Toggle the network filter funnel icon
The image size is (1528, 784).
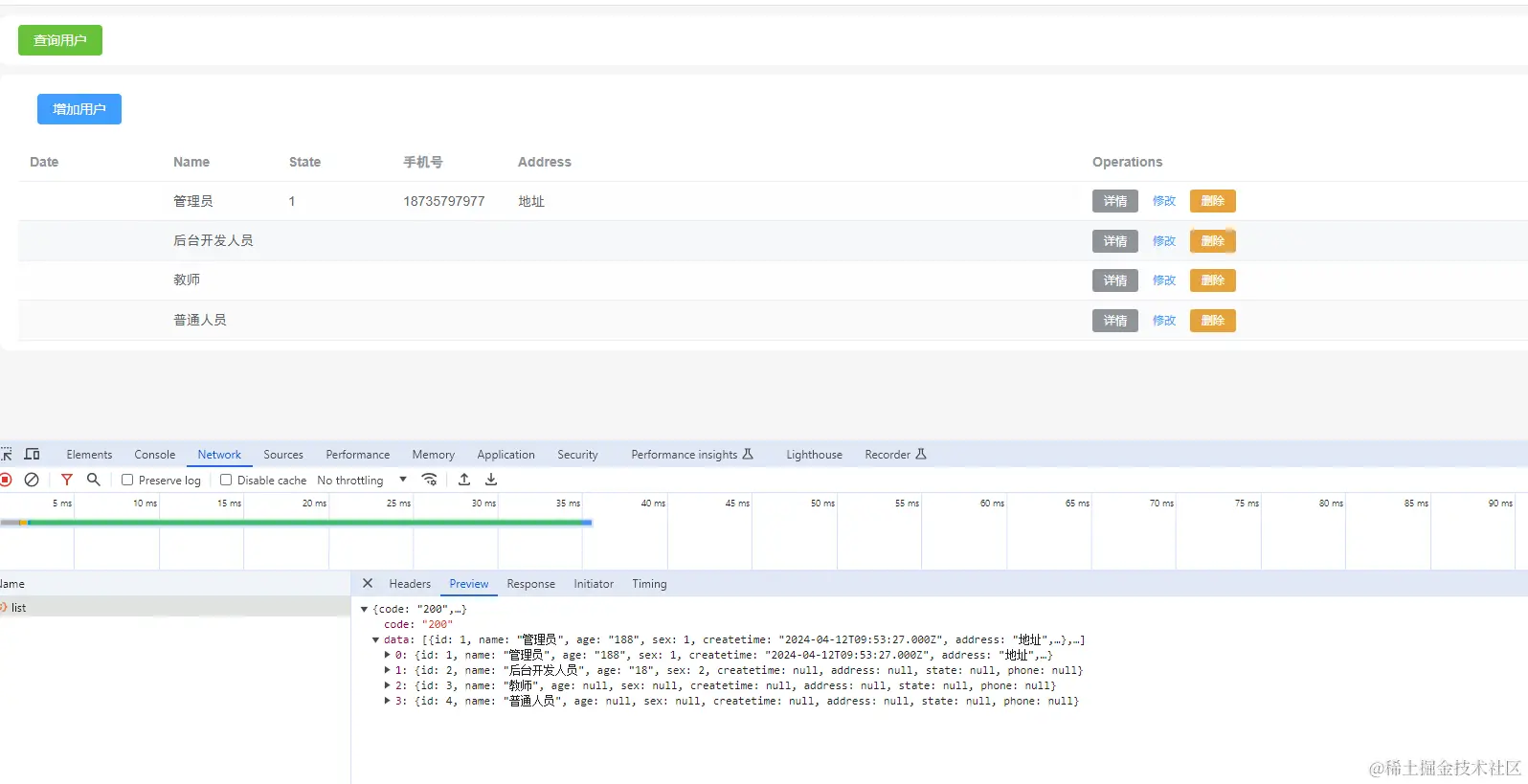click(x=67, y=480)
